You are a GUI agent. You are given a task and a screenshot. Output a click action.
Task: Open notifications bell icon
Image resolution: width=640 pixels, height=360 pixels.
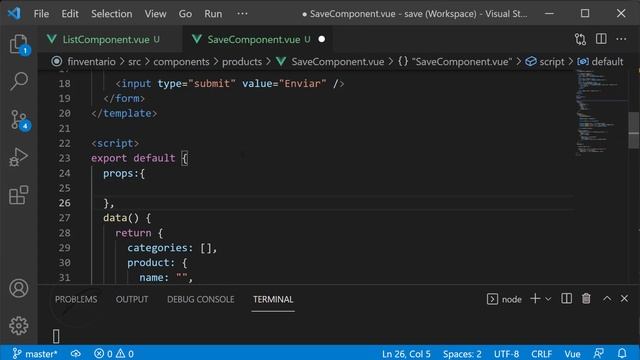pos(622,353)
